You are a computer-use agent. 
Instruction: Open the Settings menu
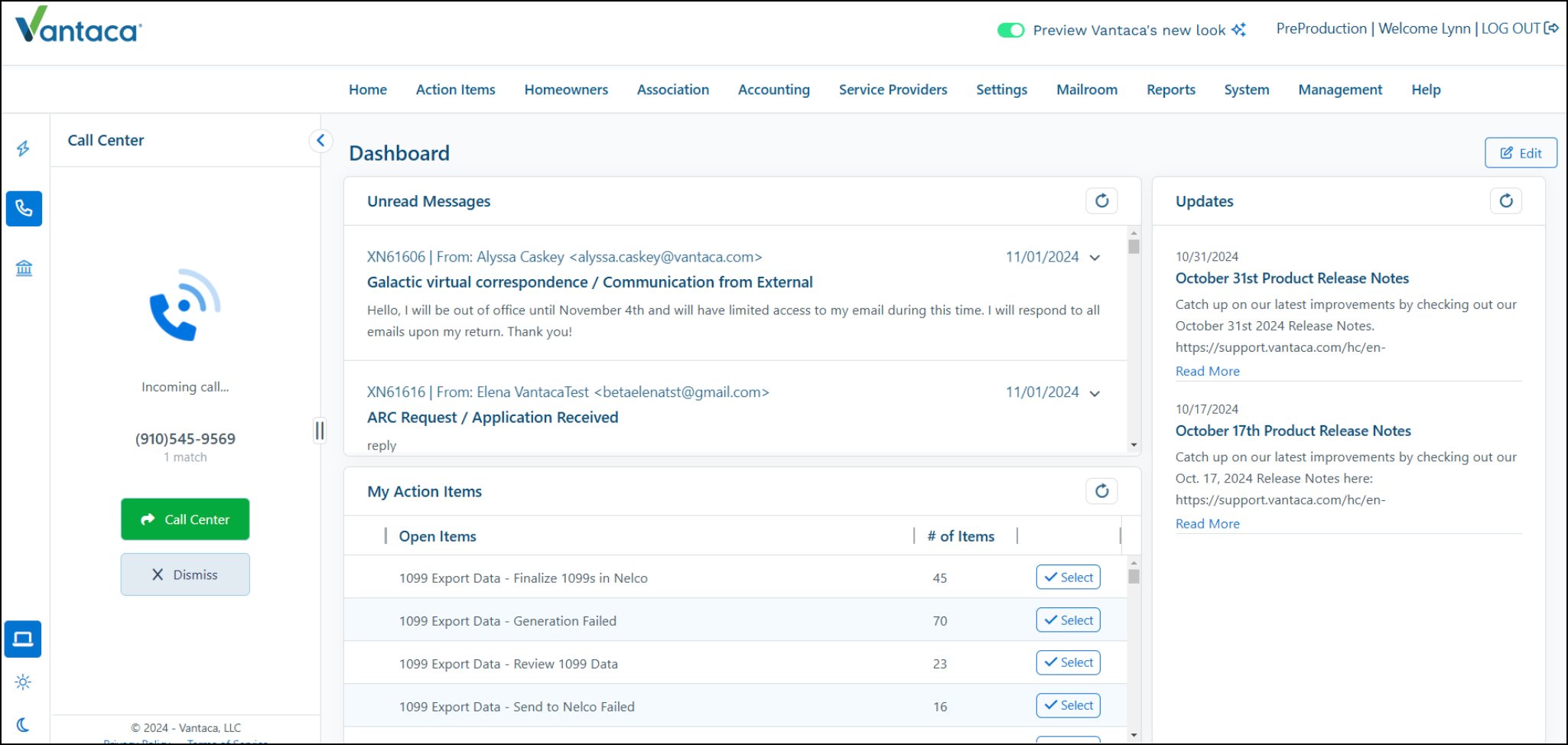click(1001, 89)
